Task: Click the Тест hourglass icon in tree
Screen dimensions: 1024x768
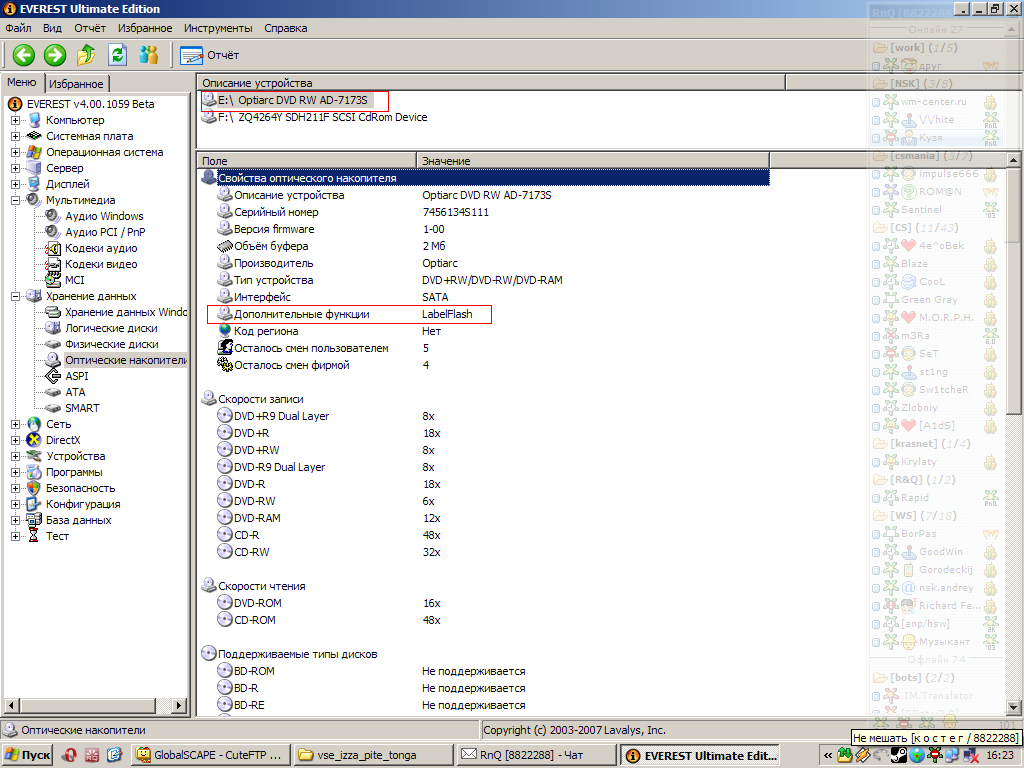Action: pyautogui.click(x=34, y=536)
